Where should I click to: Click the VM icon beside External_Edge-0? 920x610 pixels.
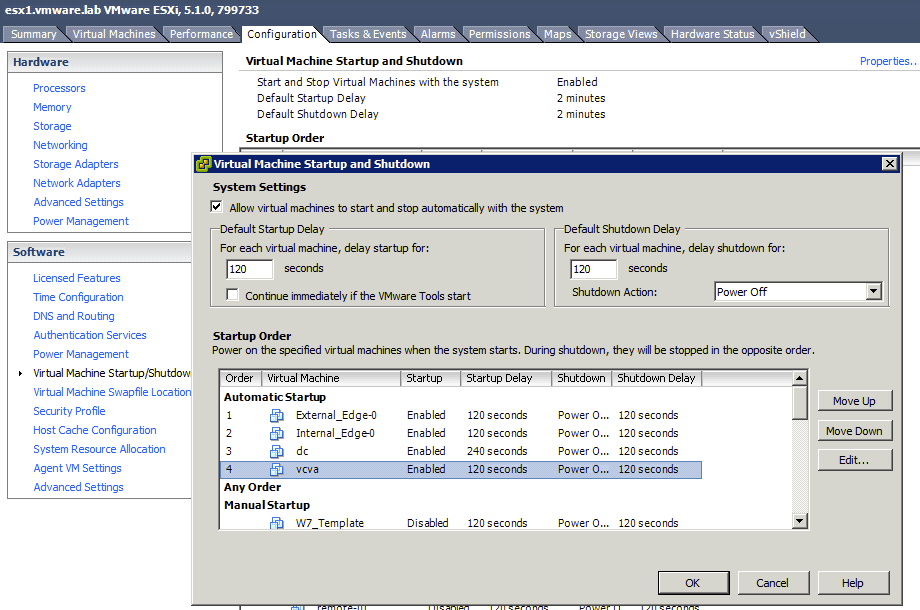(x=277, y=415)
